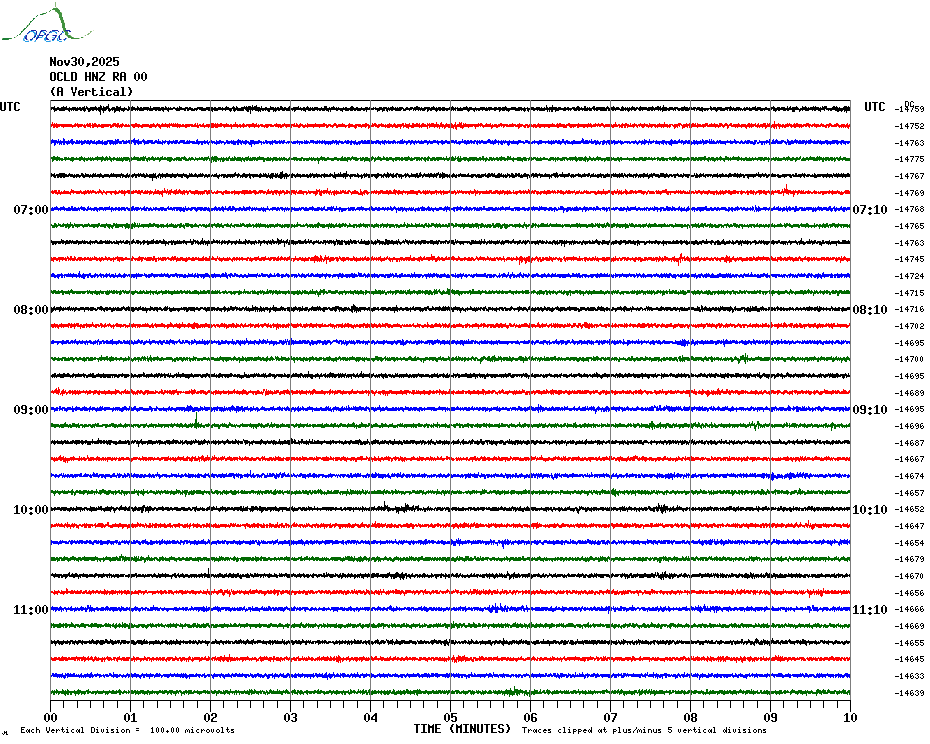Select the date text Nov30,2025
930x744 pixels.
tap(84, 62)
